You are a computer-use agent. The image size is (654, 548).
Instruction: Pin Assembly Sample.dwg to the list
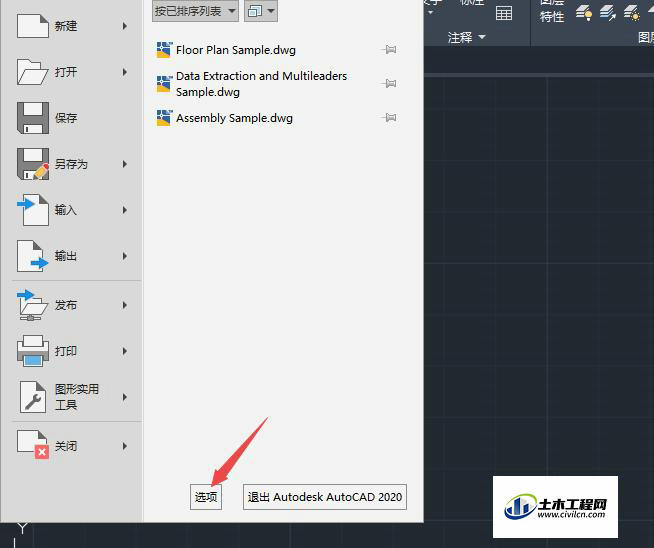pos(389,118)
